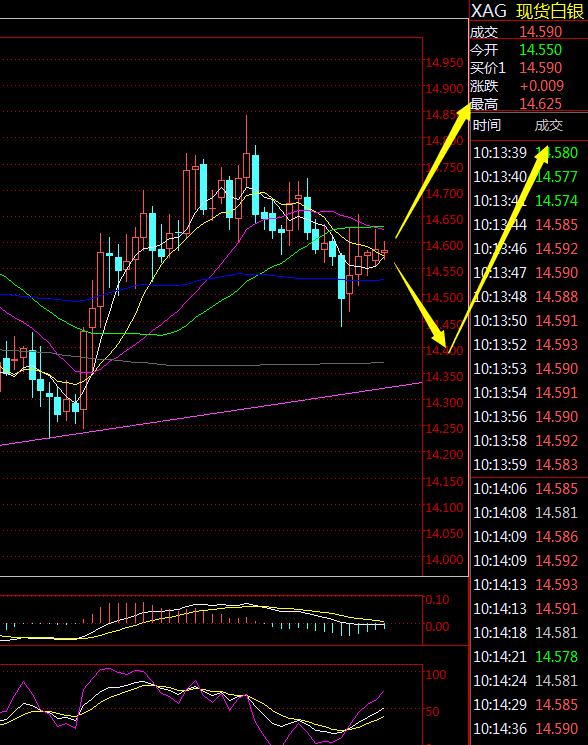Click the 14.200 price axis label
Viewport: 588px width, 745px height.
[444, 455]
